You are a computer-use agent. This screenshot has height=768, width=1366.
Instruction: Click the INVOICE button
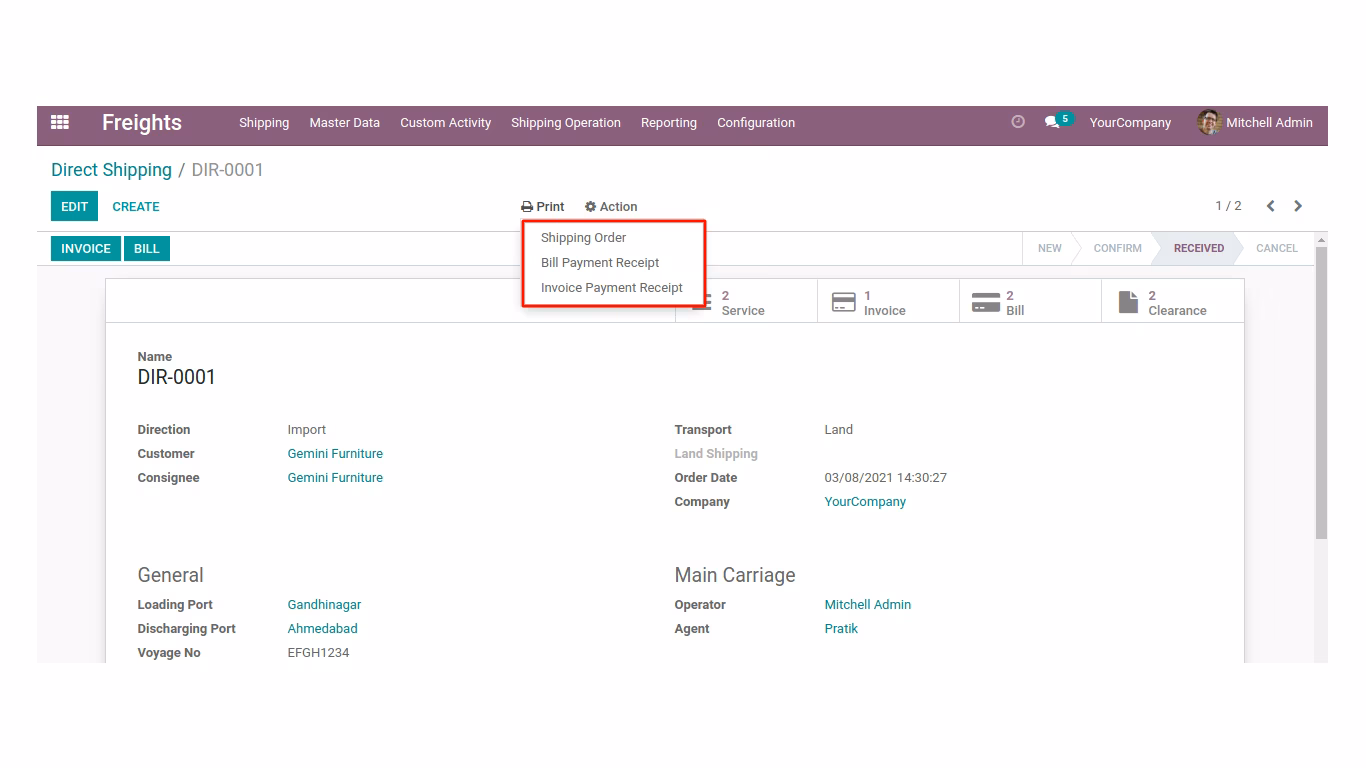pos(86,249)
